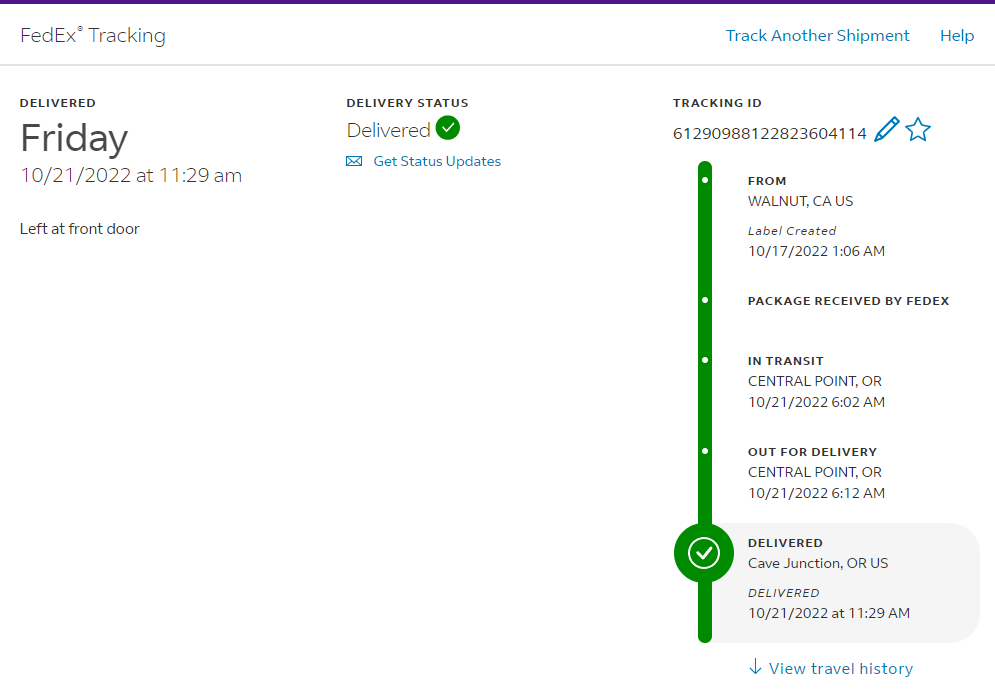
Task: Select the Package Received by FedEx timeline dot
Action: coord(705,300)
